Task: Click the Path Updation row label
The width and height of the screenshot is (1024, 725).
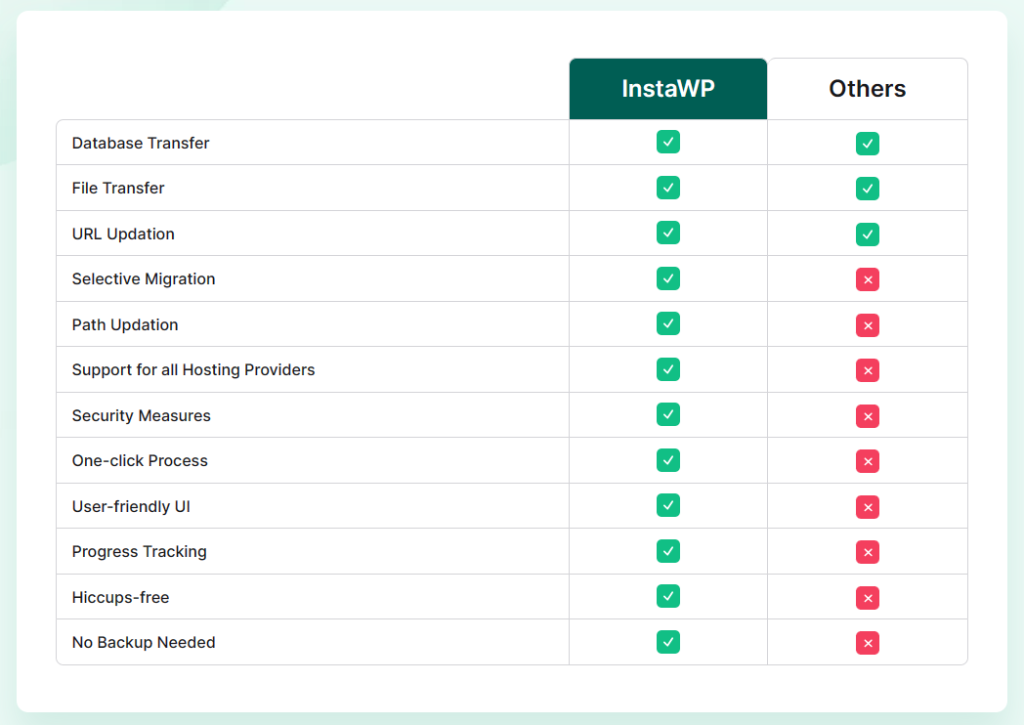Action: [x=125, y=325]
